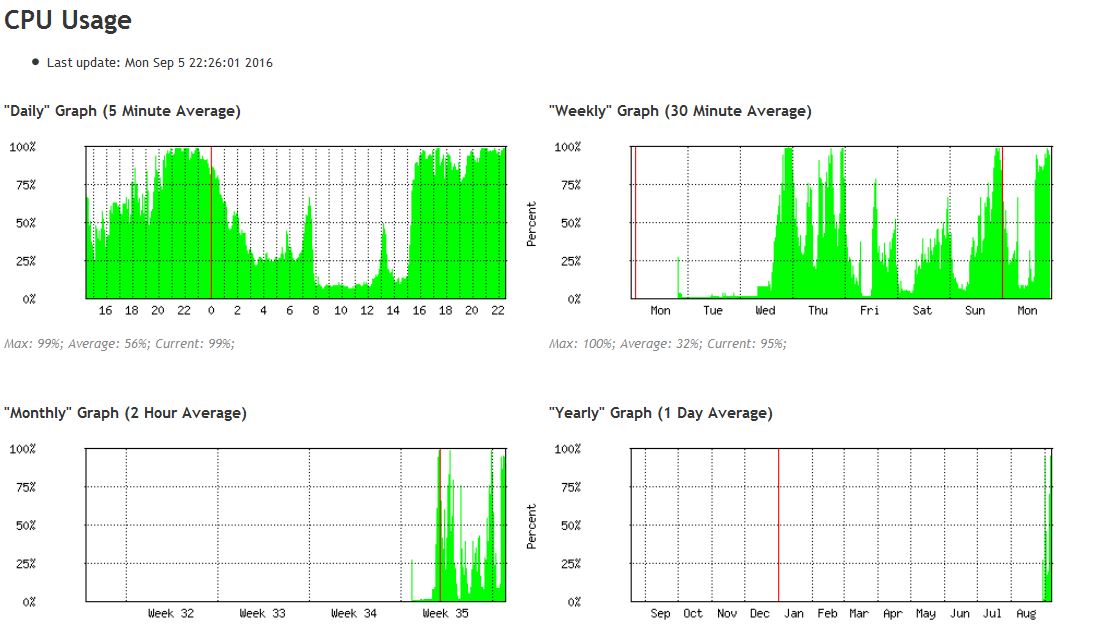Click the "Monthly" Graph (2 Hour Average) heading

pos(125,413)
